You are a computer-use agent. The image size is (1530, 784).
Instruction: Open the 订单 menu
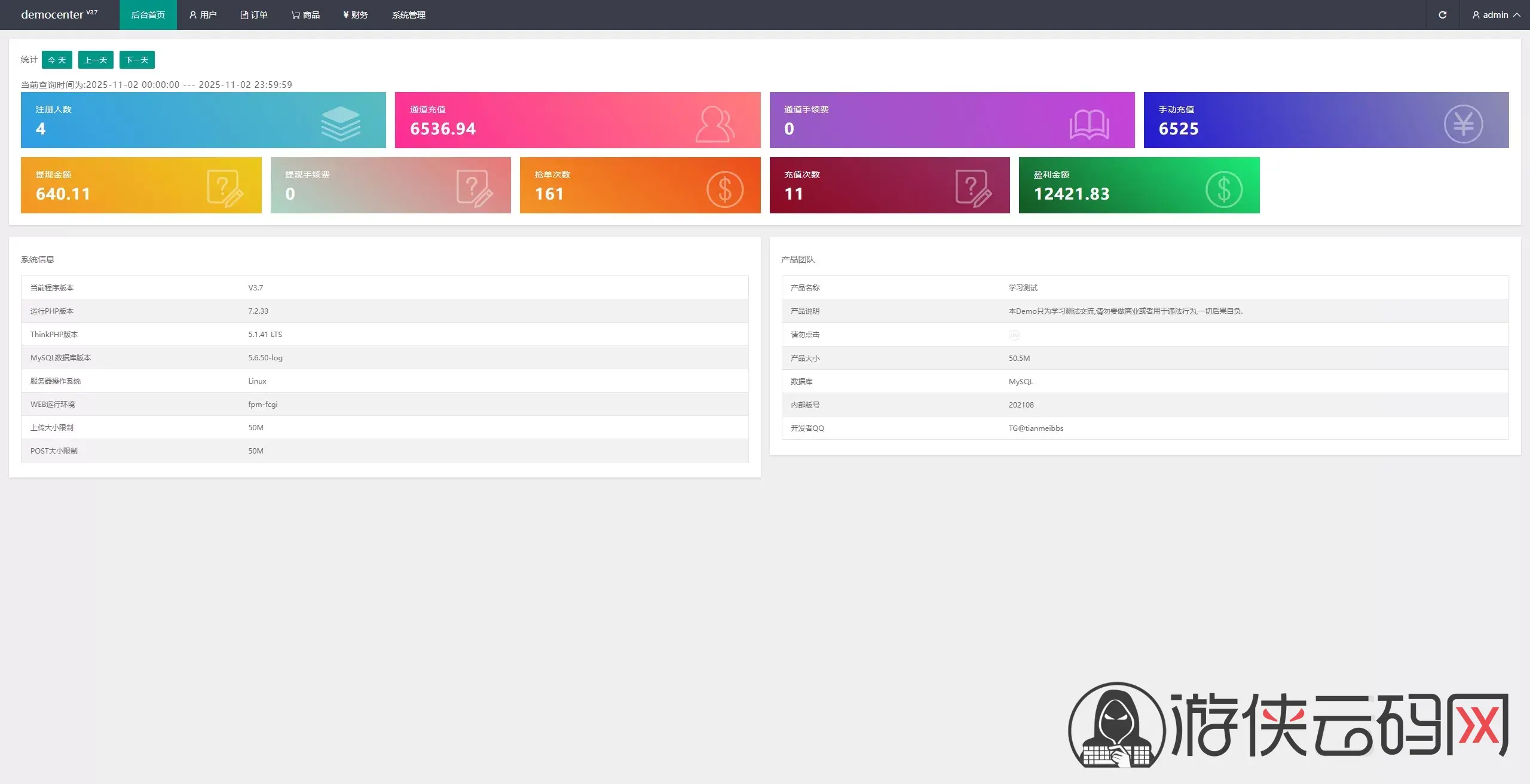point(254,15)
